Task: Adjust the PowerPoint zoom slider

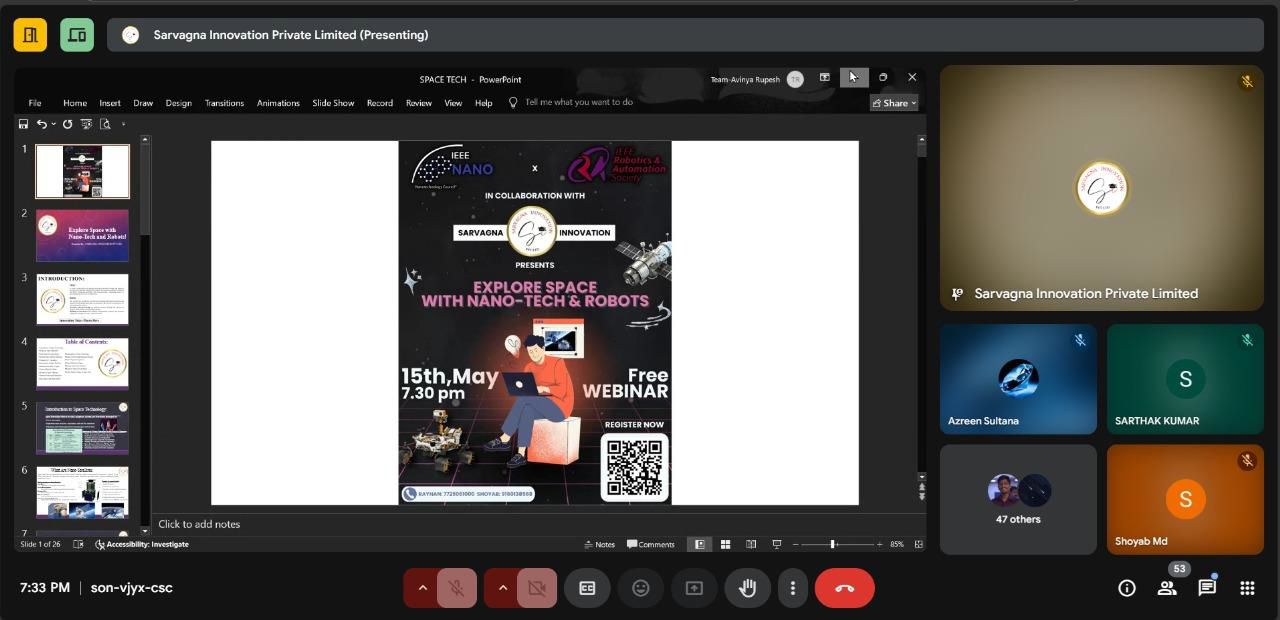Action: [832, 544]
